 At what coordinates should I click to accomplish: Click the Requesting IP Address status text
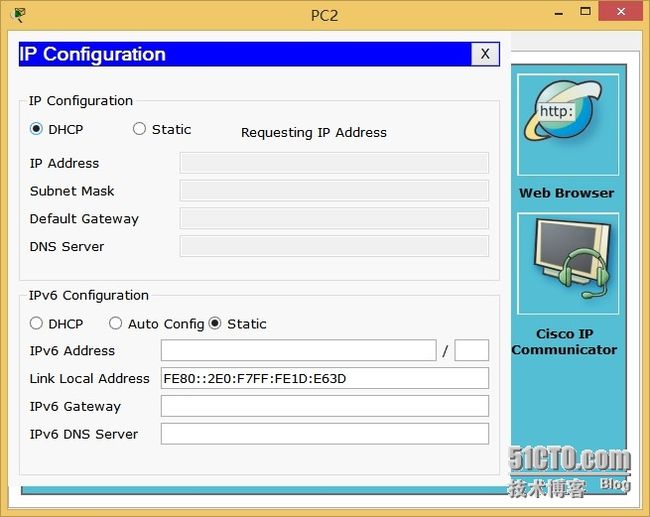[x=314, y=133]
